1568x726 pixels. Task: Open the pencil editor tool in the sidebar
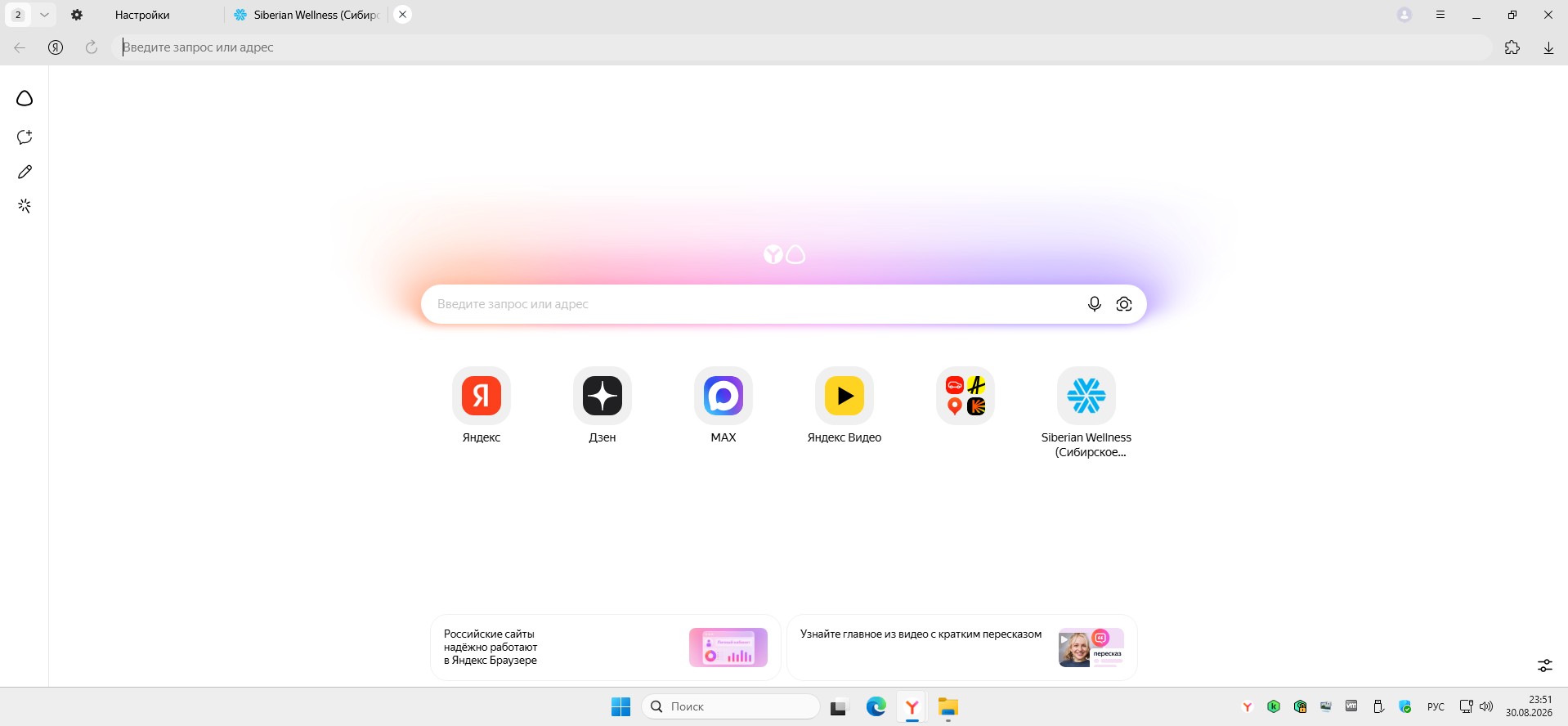(x=25, y=172)
